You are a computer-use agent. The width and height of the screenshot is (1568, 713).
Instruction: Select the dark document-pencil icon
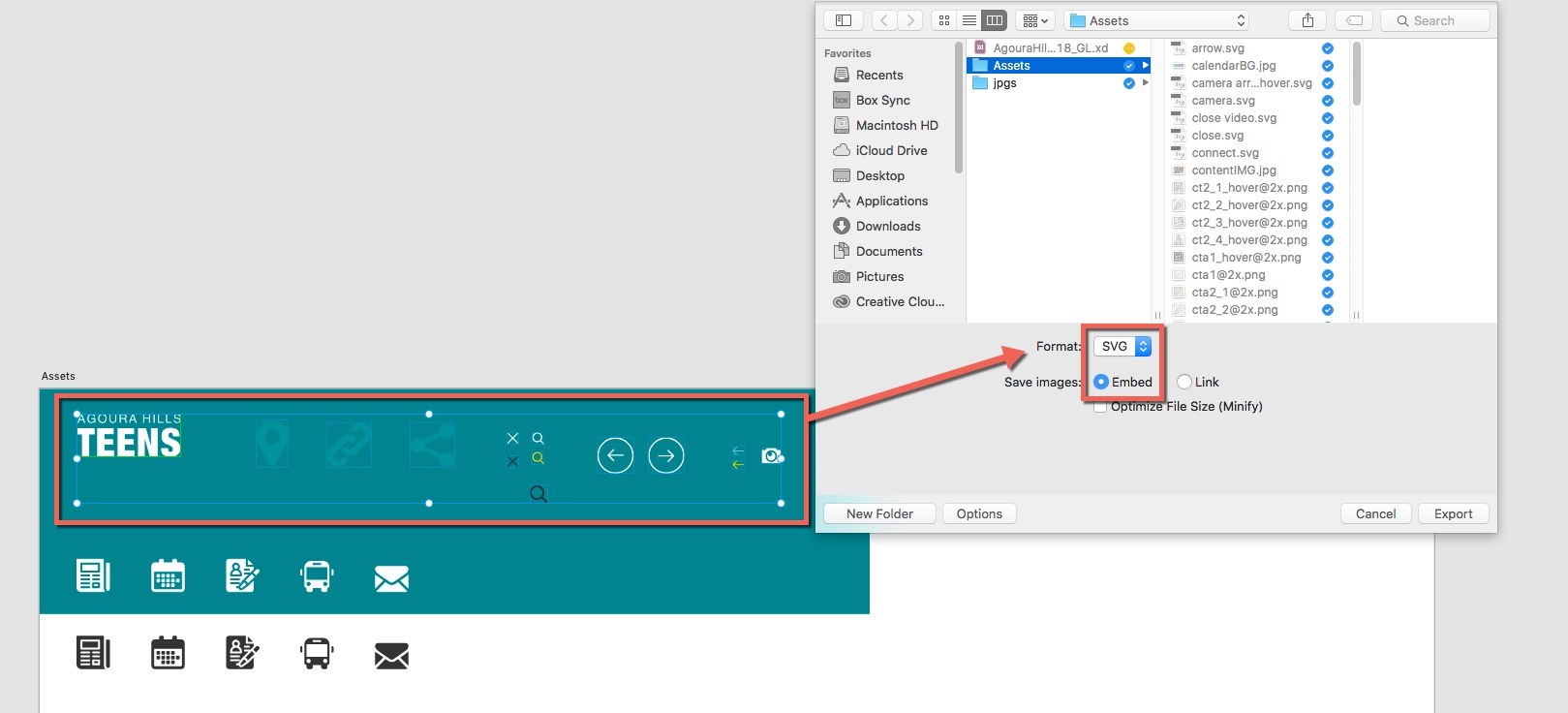(242, 653)
